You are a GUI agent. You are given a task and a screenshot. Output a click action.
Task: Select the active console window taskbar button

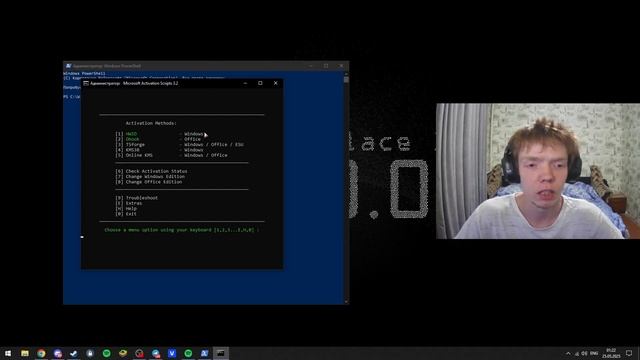221,353
